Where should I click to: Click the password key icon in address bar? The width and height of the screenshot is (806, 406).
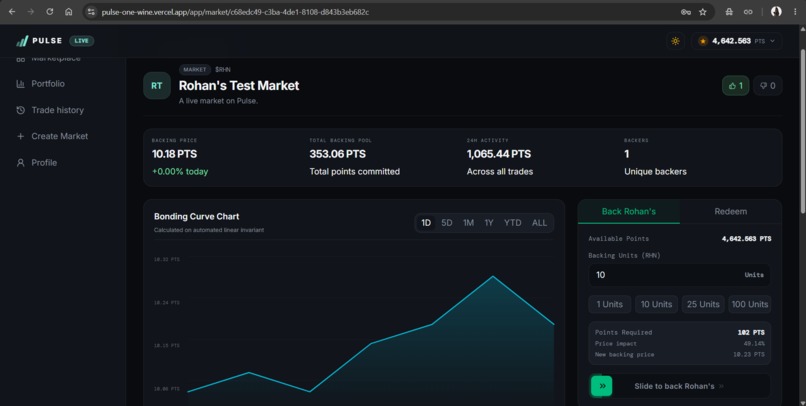click(x=686, y=12)
